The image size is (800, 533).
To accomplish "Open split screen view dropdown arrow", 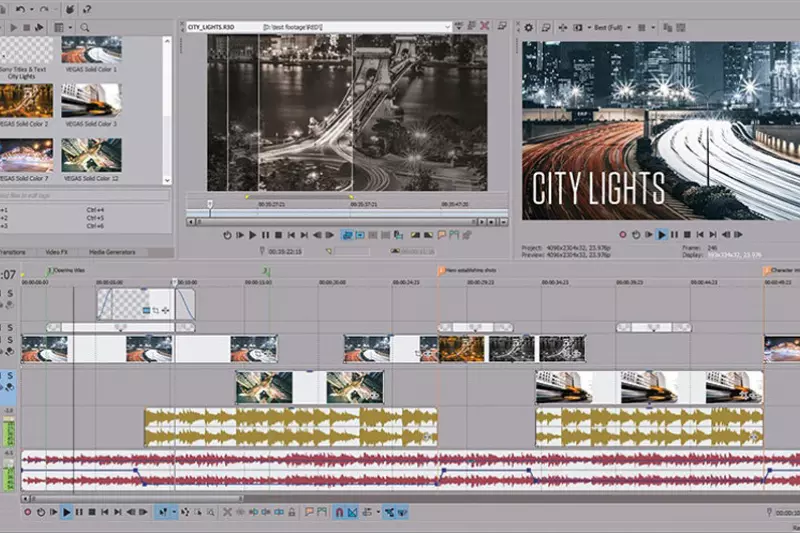I will click(589, 28).
